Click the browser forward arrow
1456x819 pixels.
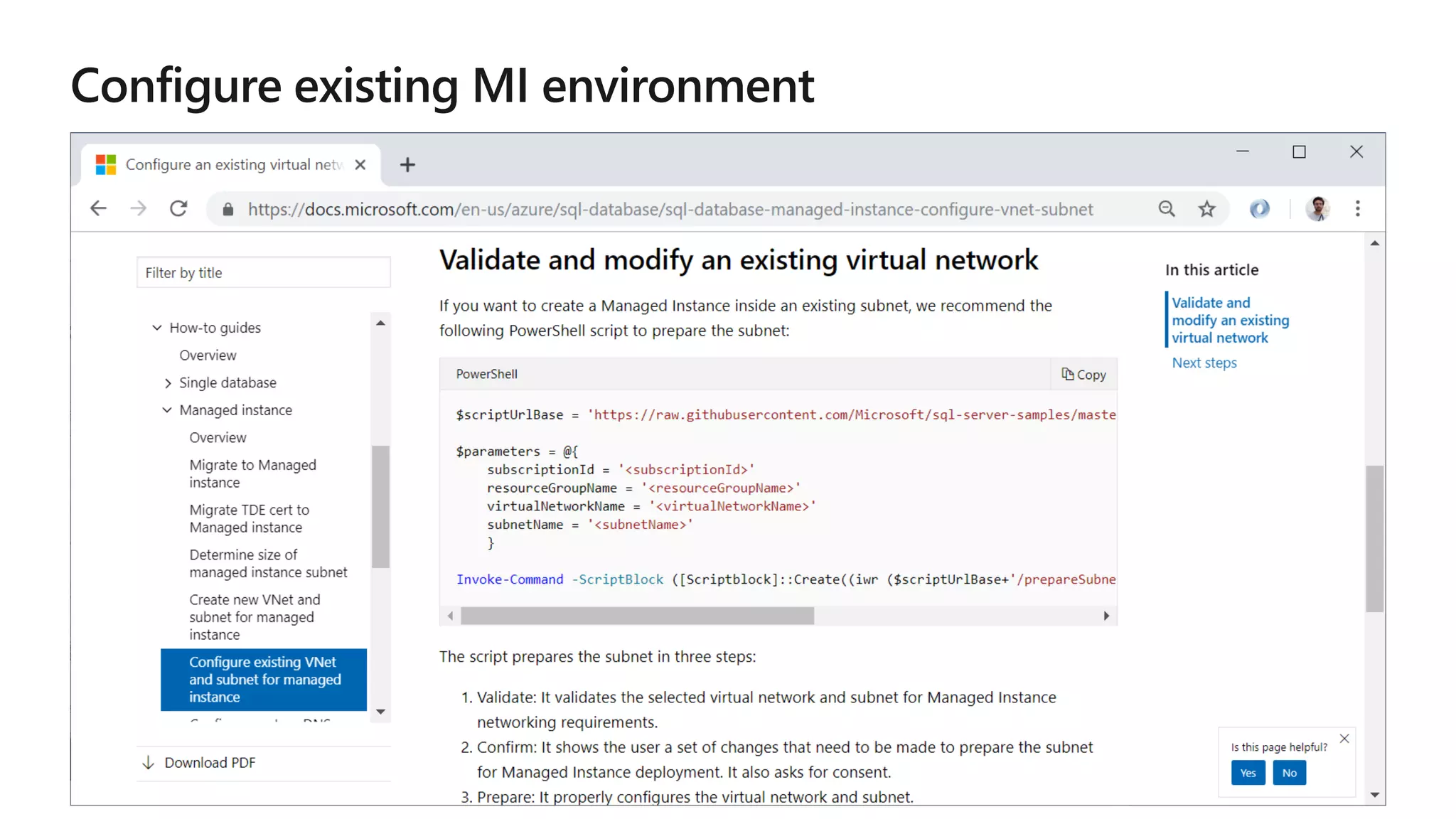[139, 208]
